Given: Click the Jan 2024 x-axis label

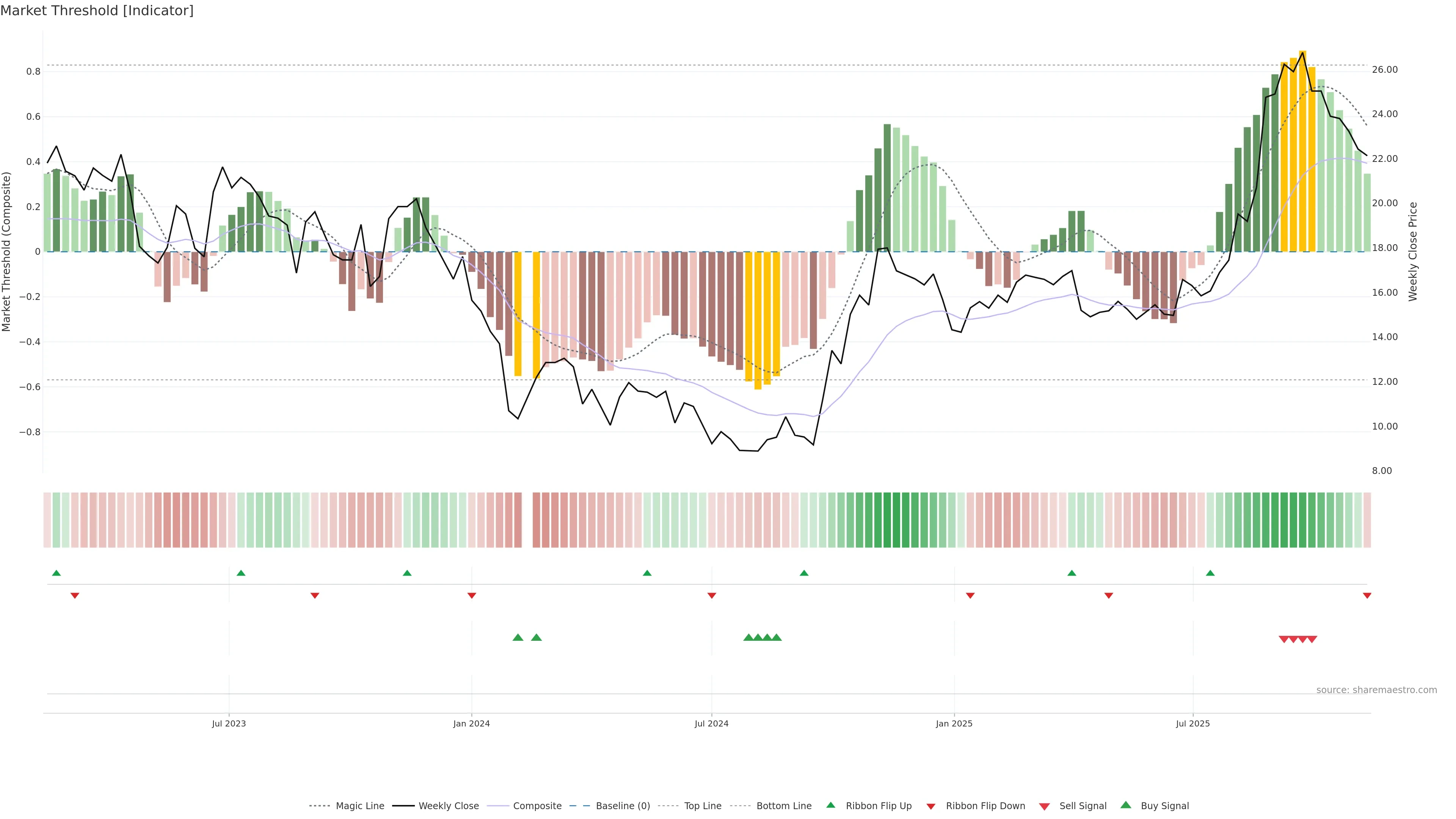Looking at the screenshot, I should (471, 723).
